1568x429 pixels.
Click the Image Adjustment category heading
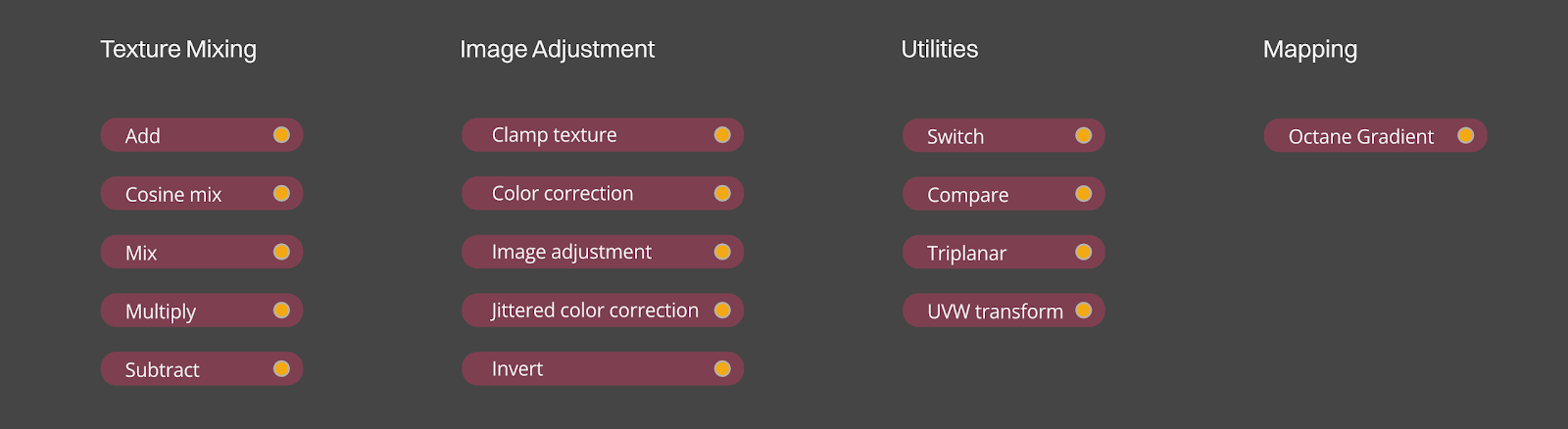tap(557, 49)
